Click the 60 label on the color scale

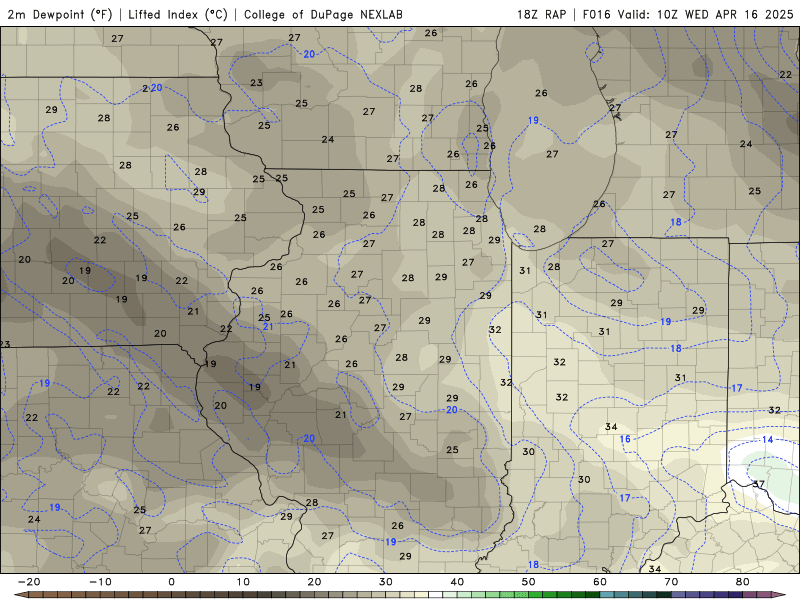pos(600,582)
